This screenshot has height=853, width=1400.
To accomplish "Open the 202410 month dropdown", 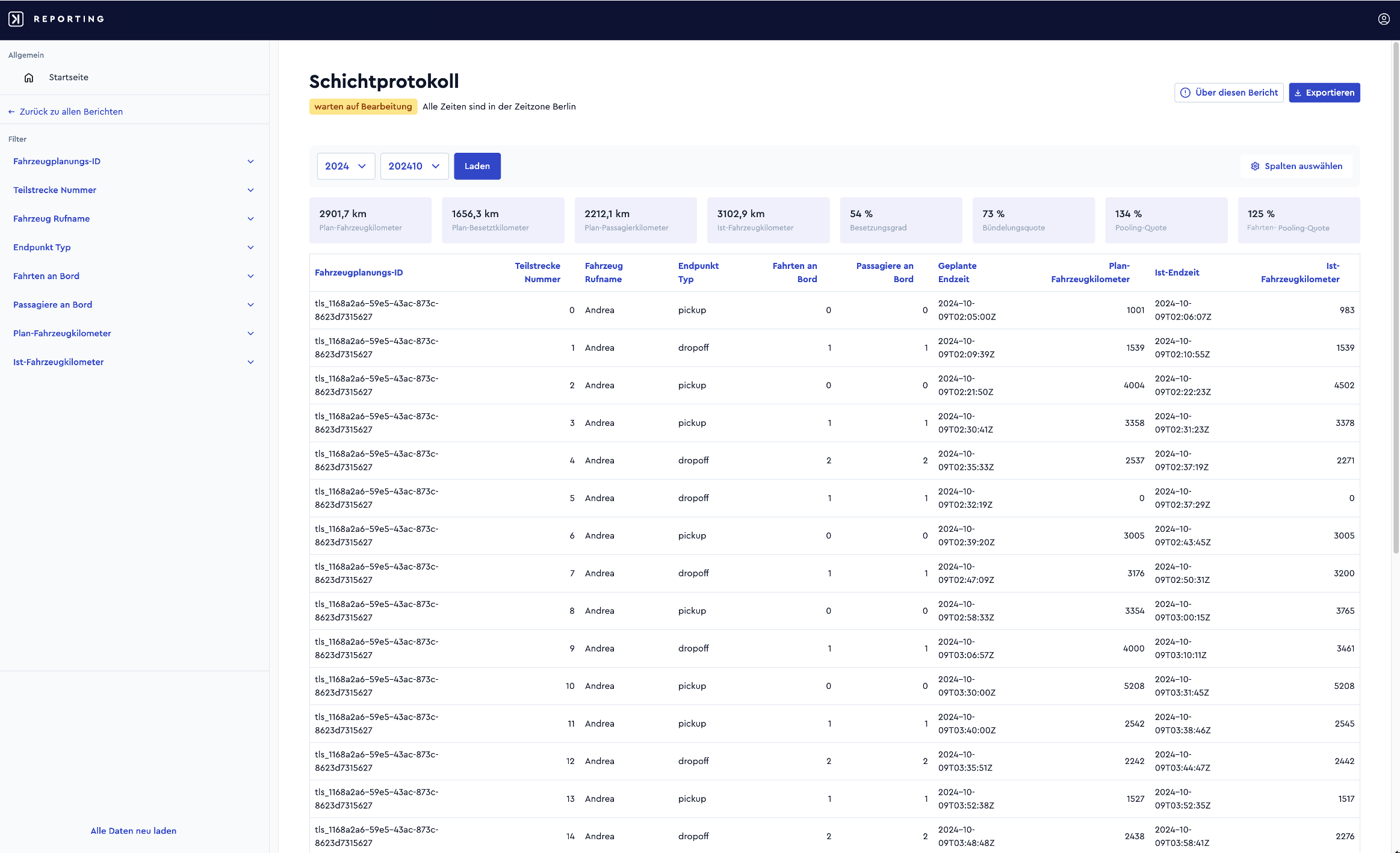I will click(x=414, y=166).
